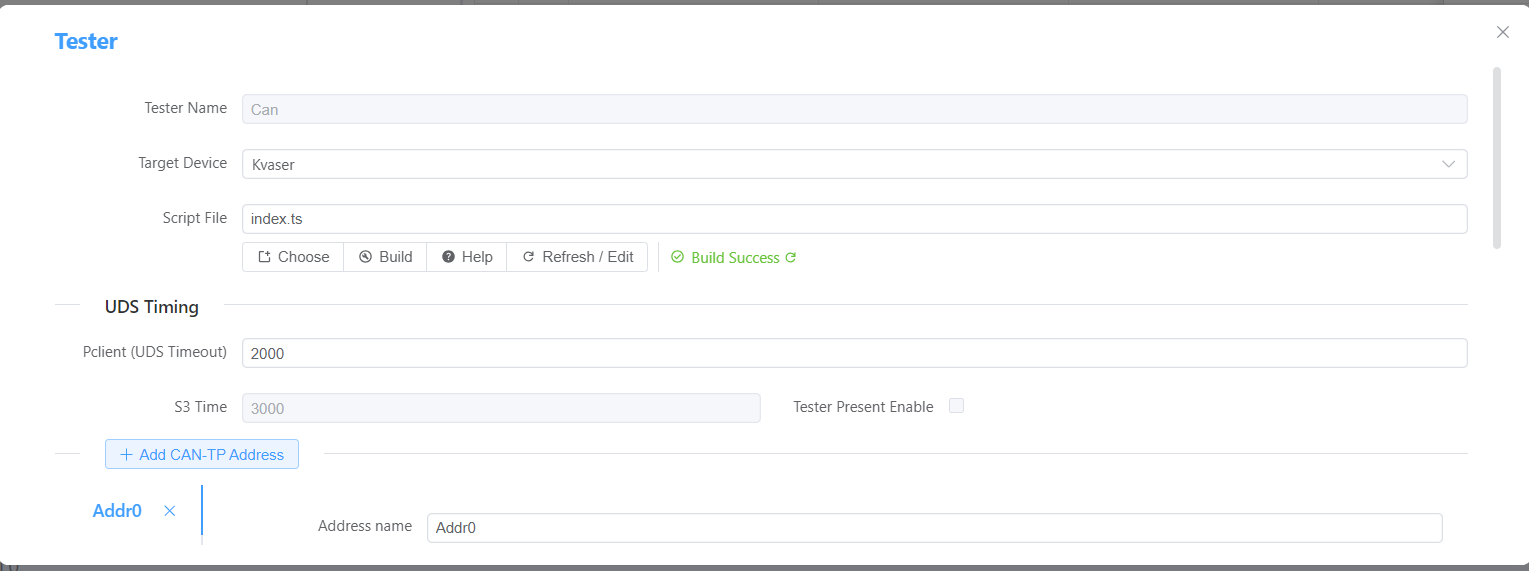
Task: Click the Choose script file button
Action: coord(293,257)
